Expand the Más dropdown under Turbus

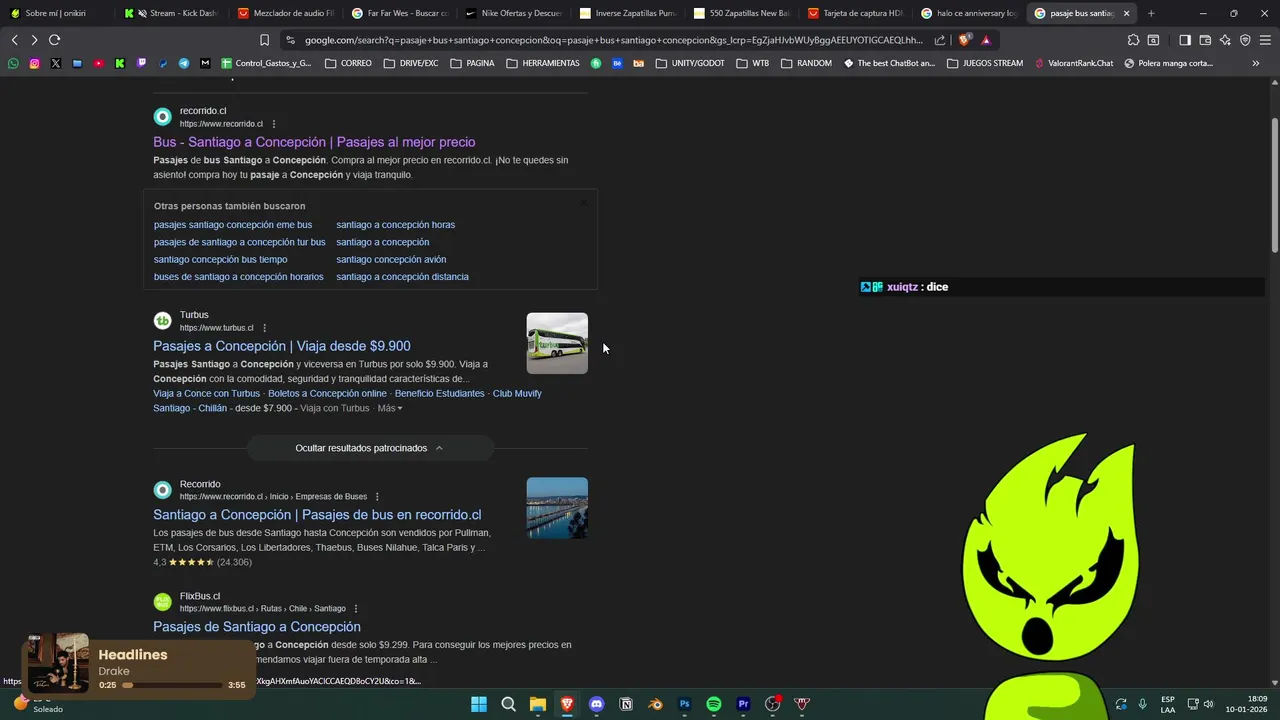(x=390, y=408)
